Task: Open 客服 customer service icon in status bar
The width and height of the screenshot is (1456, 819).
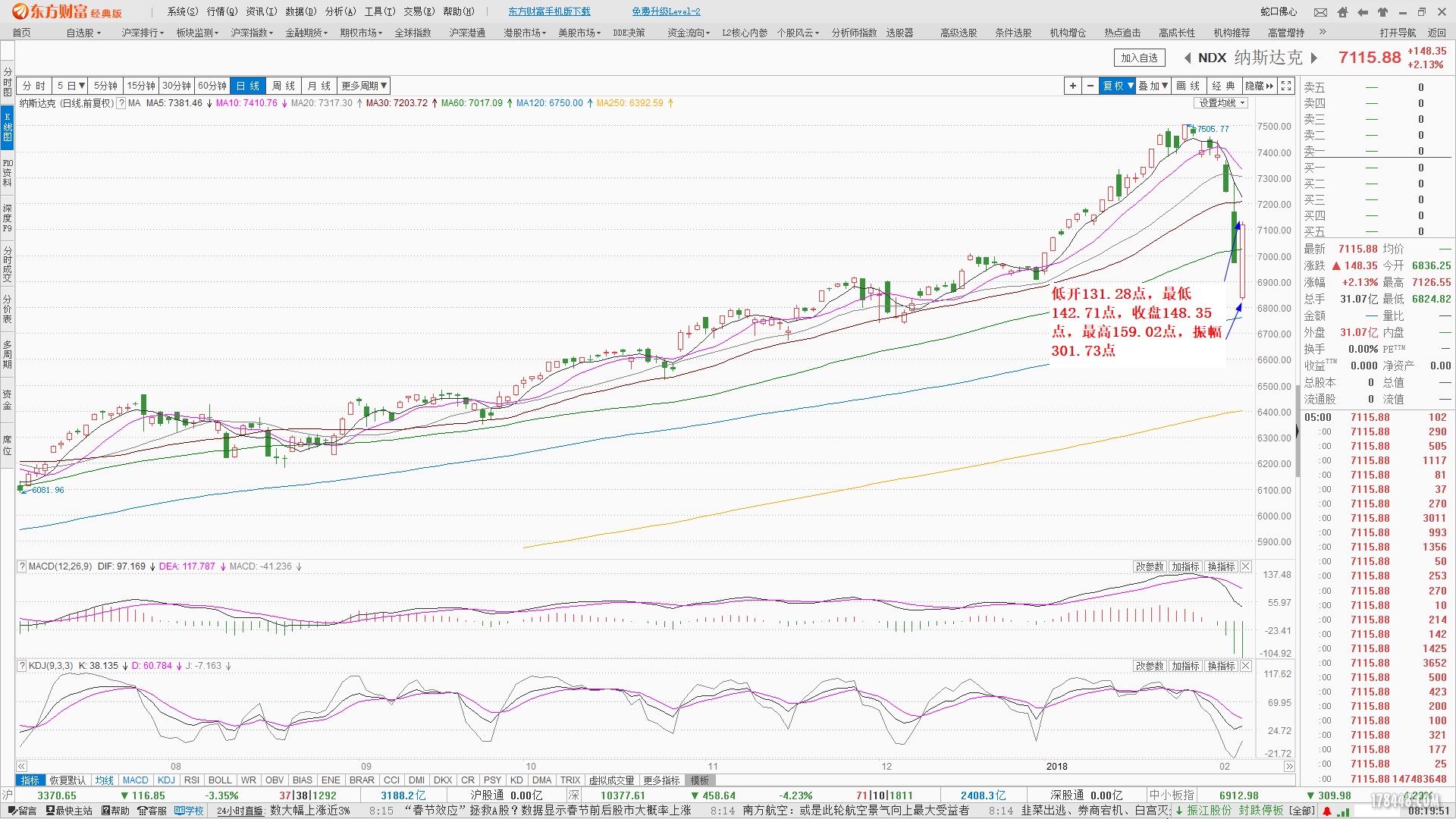Action: tap(152, 811)
